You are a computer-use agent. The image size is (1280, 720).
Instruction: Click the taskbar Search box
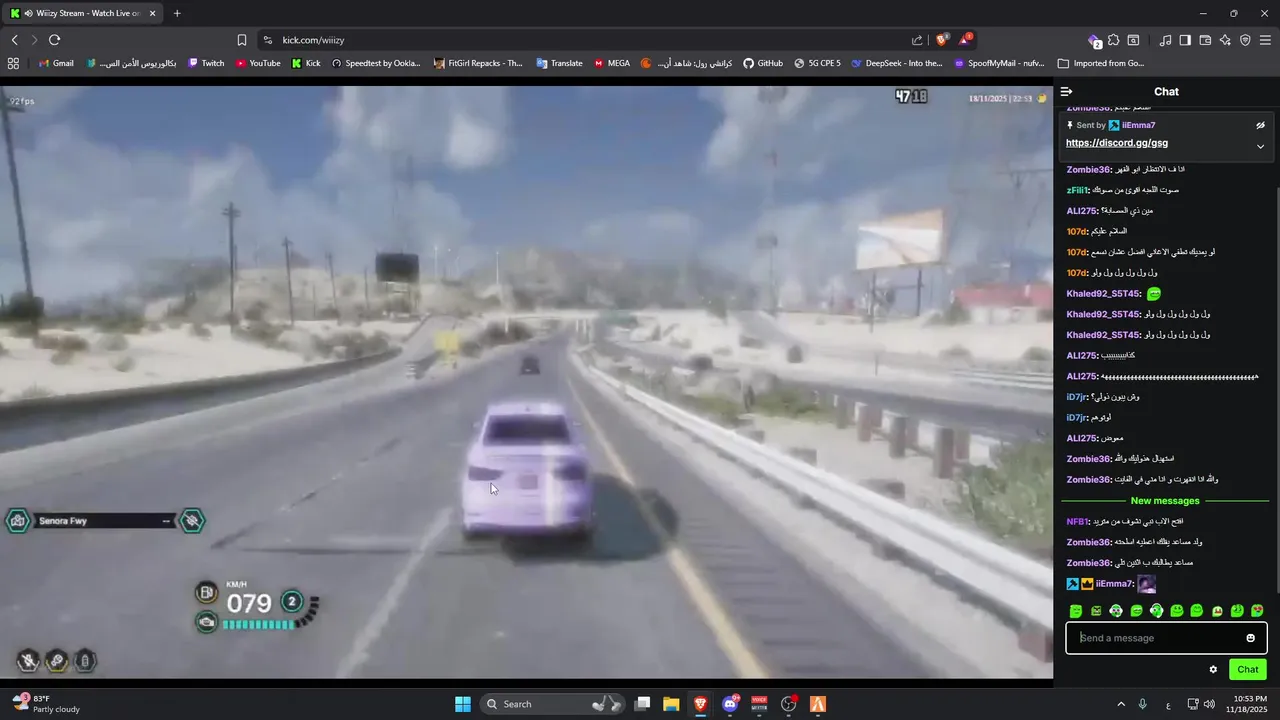click(551, 704)
